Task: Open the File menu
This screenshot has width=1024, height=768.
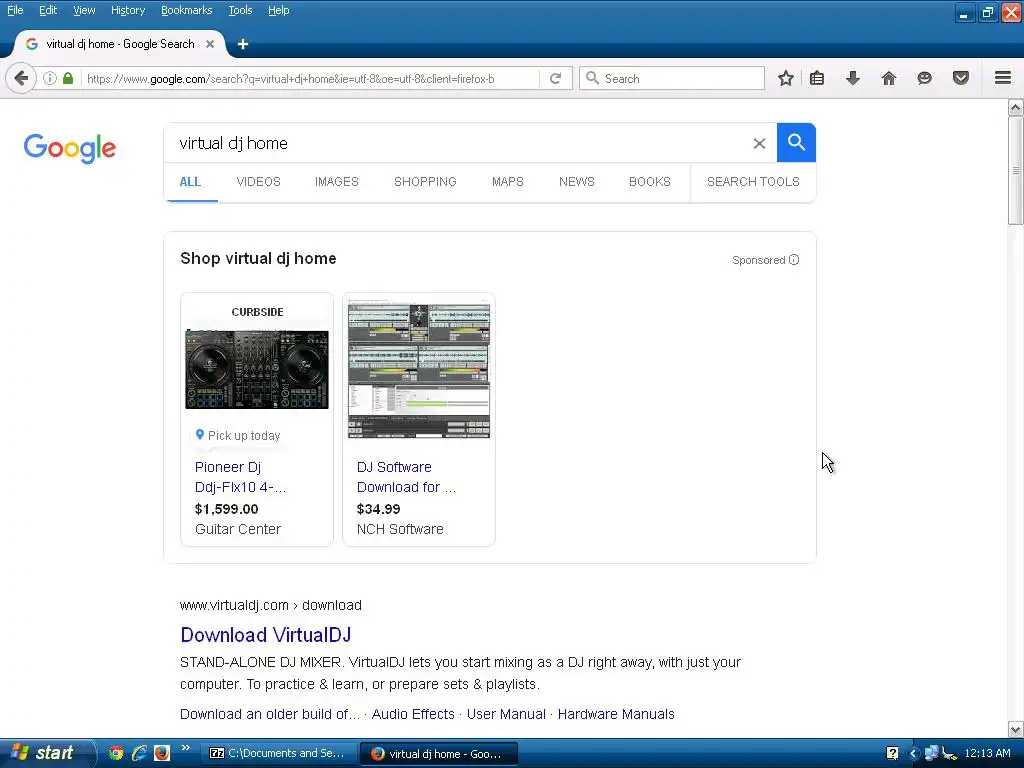Action: (x=15, y=10)
